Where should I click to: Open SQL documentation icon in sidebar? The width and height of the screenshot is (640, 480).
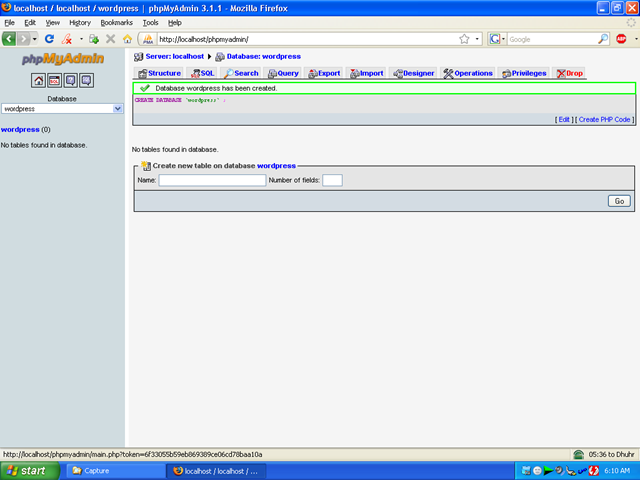click(86, 80)
